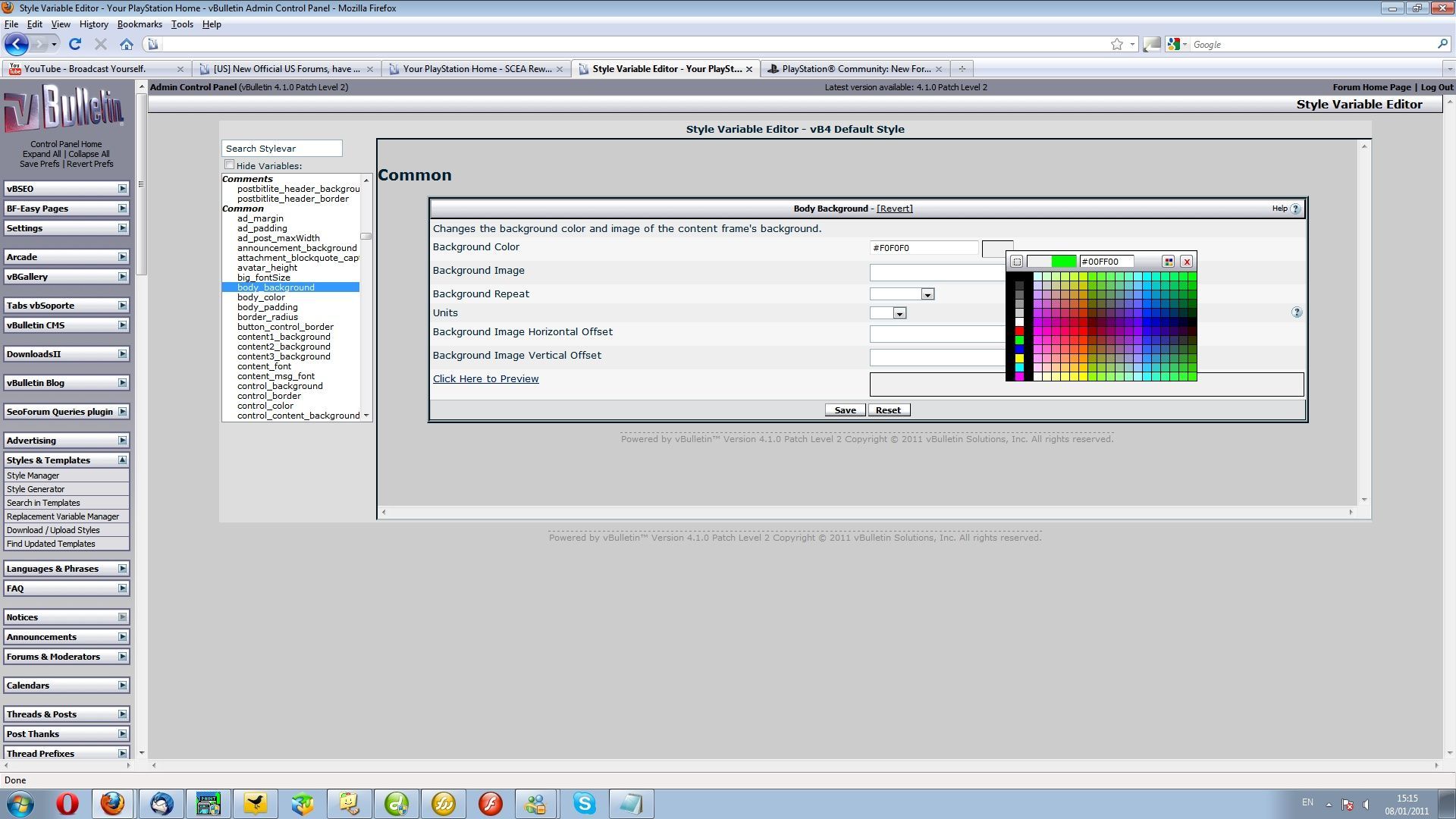Image resolution: width=1456 pixels, height=819 pixels.
Task: Open the Bookmarks menu
Action: [140, 24]
